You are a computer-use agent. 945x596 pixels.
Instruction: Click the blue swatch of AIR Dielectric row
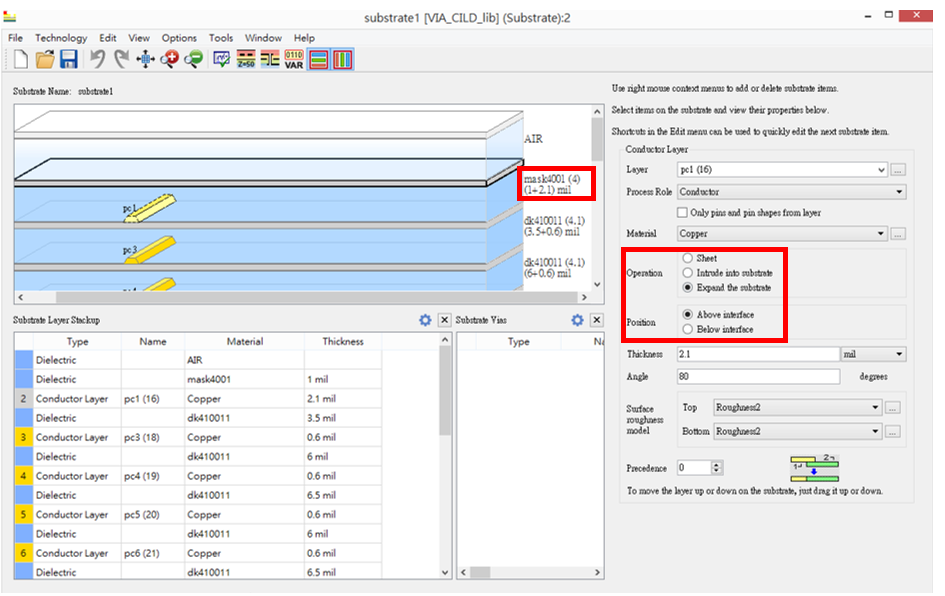tap(24, 360)
